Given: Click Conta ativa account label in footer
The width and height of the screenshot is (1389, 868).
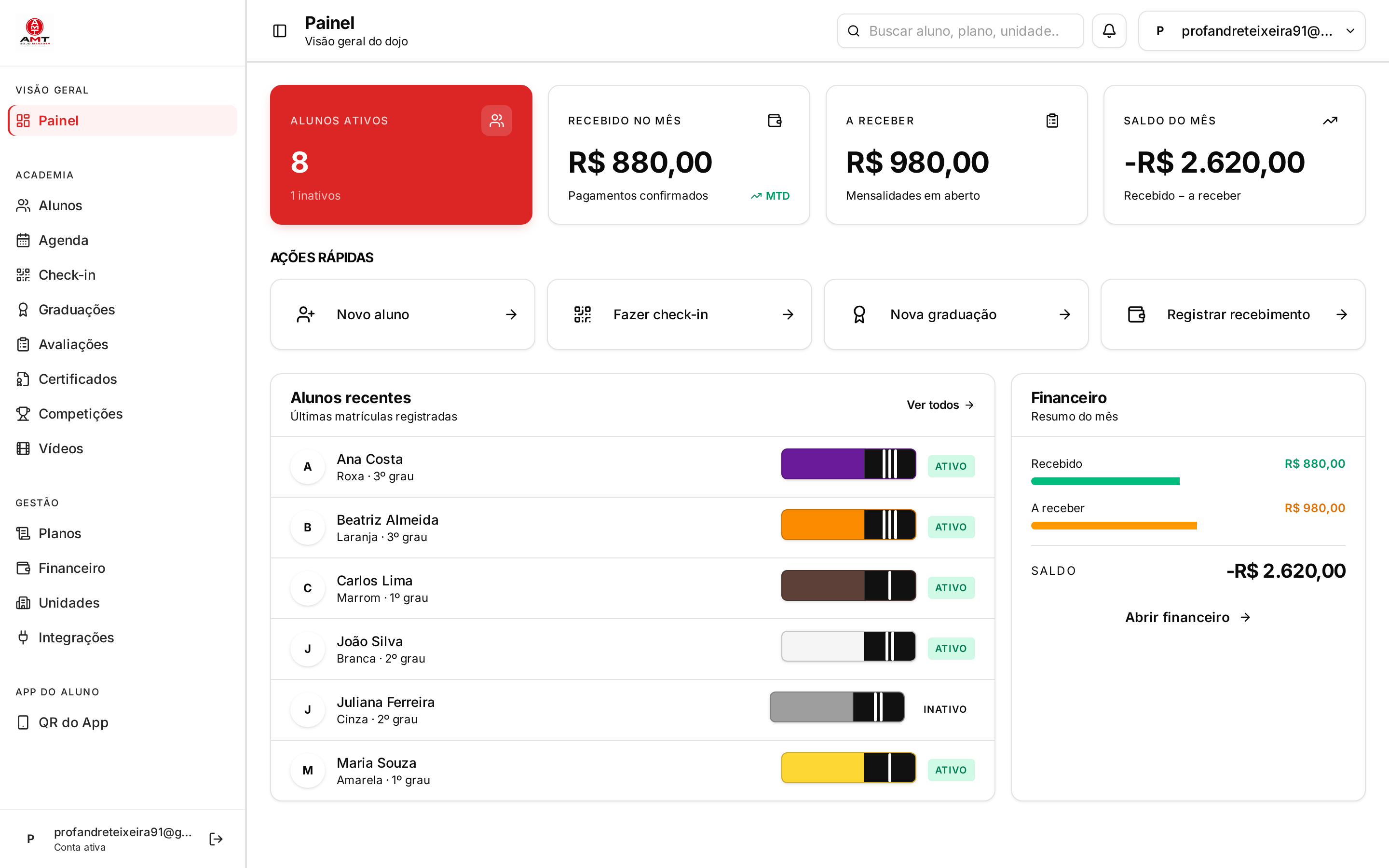Looking at the screenshot, I should [80, 847].
